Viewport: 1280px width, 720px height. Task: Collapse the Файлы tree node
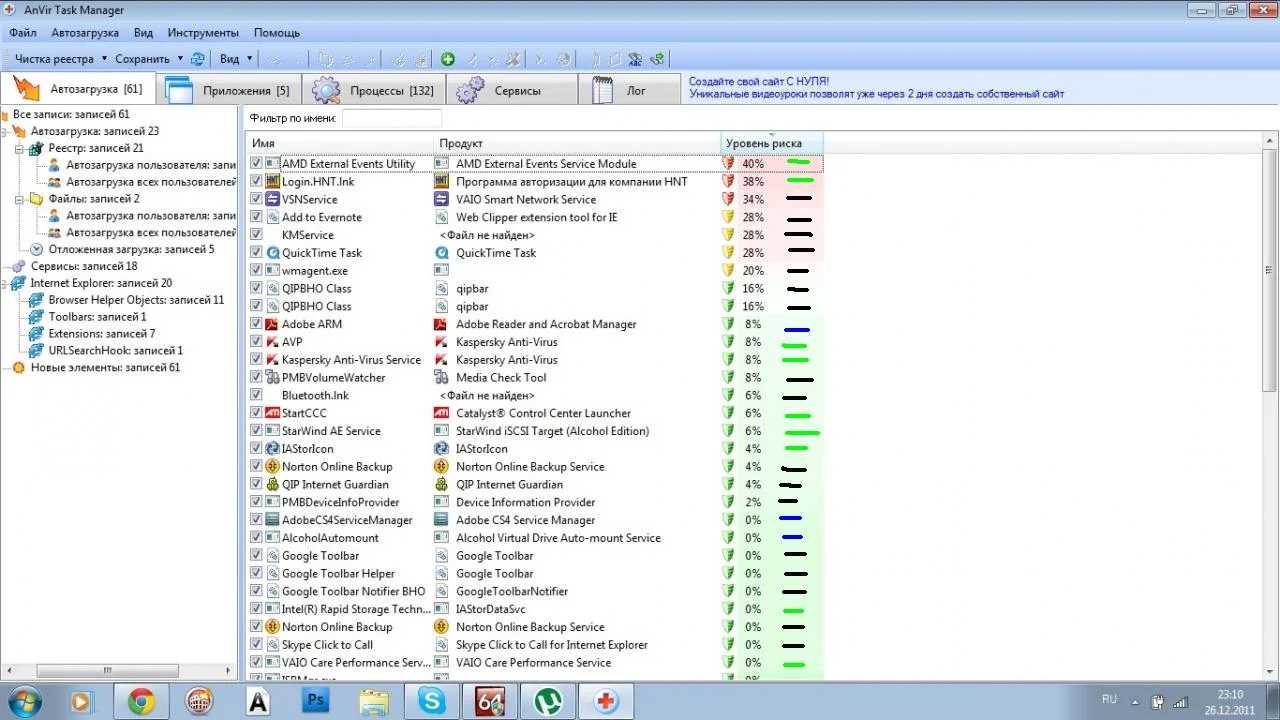coord(21,199)
